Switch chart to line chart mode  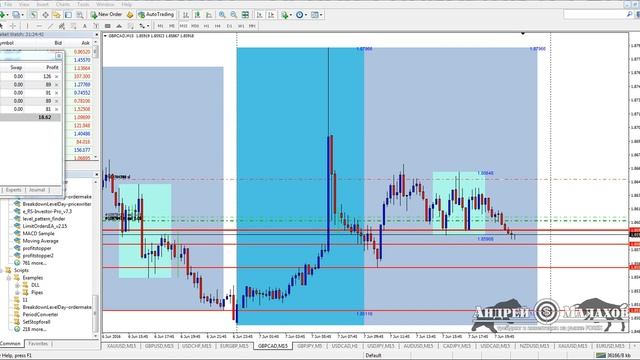point(209,15)
